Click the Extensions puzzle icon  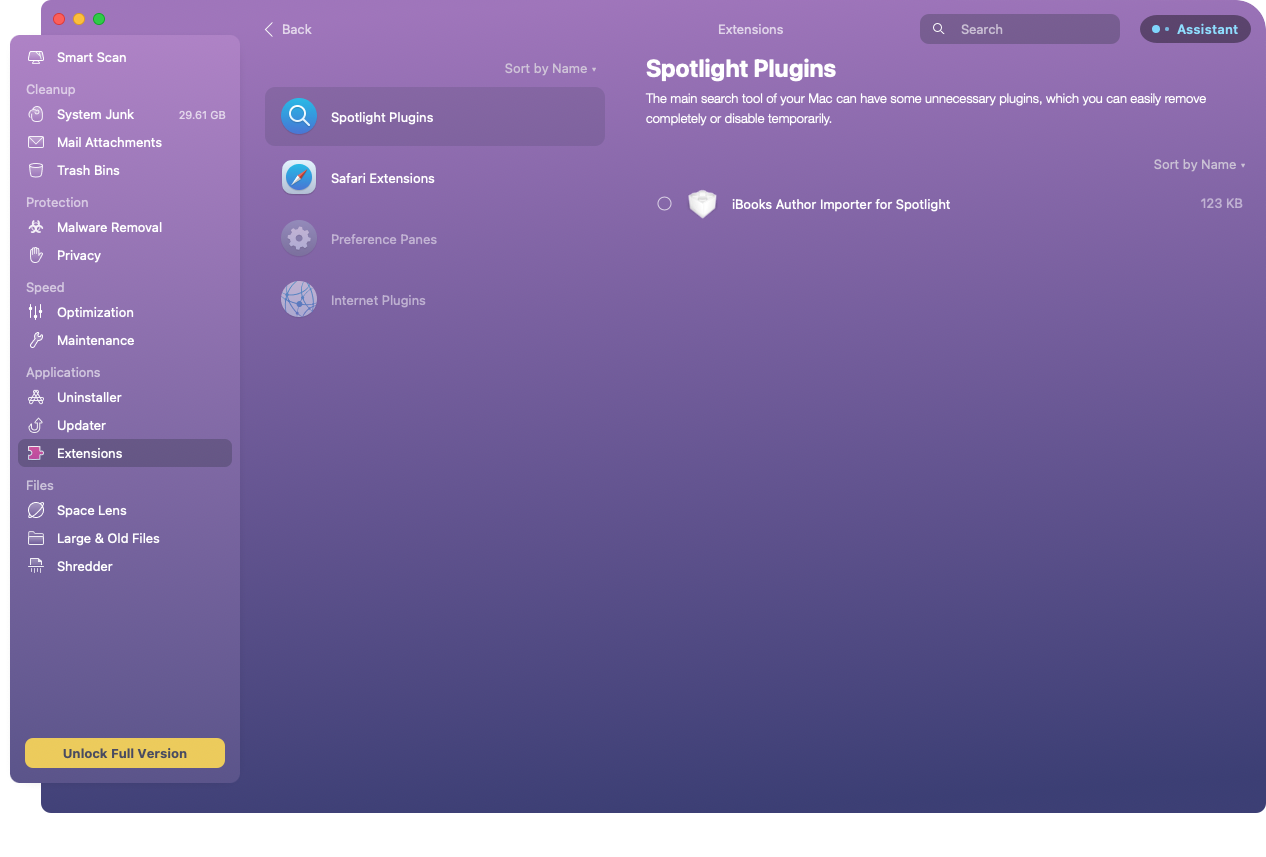(36, 453)
